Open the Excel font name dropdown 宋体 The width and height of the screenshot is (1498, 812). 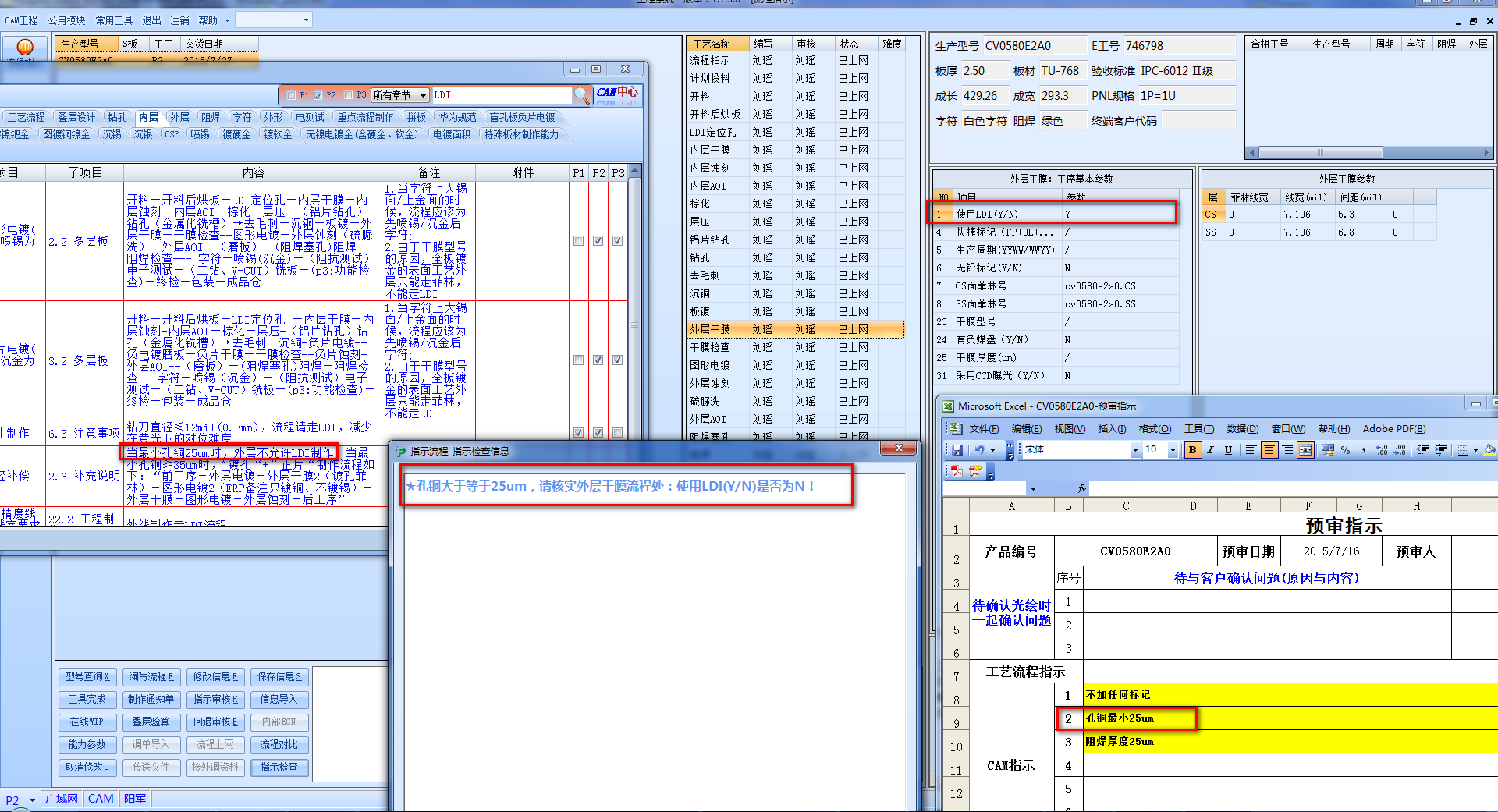(1135, 450)
